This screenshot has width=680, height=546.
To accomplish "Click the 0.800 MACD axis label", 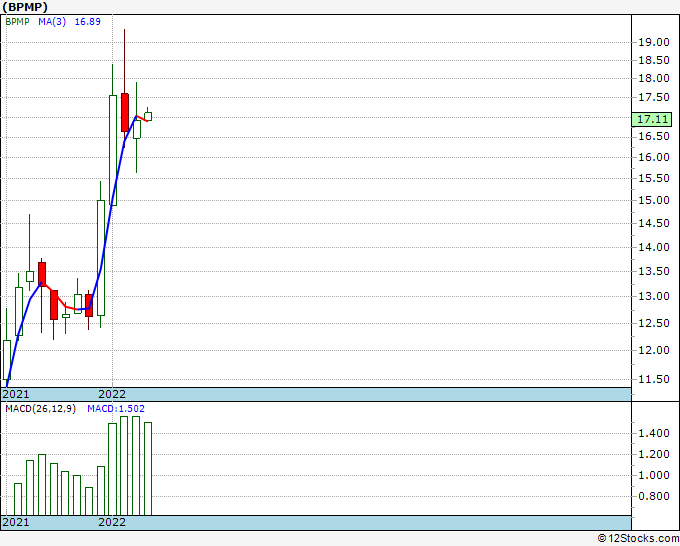I will (x=654, y=496).
